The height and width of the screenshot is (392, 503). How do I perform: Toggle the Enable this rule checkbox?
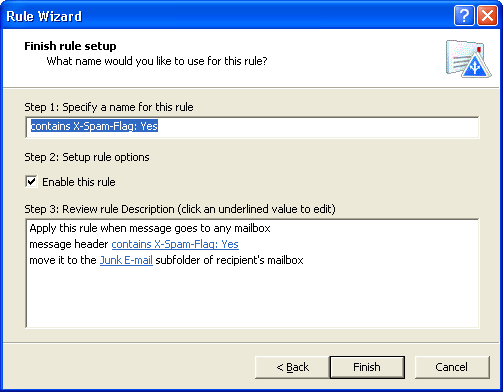[31, 182]
